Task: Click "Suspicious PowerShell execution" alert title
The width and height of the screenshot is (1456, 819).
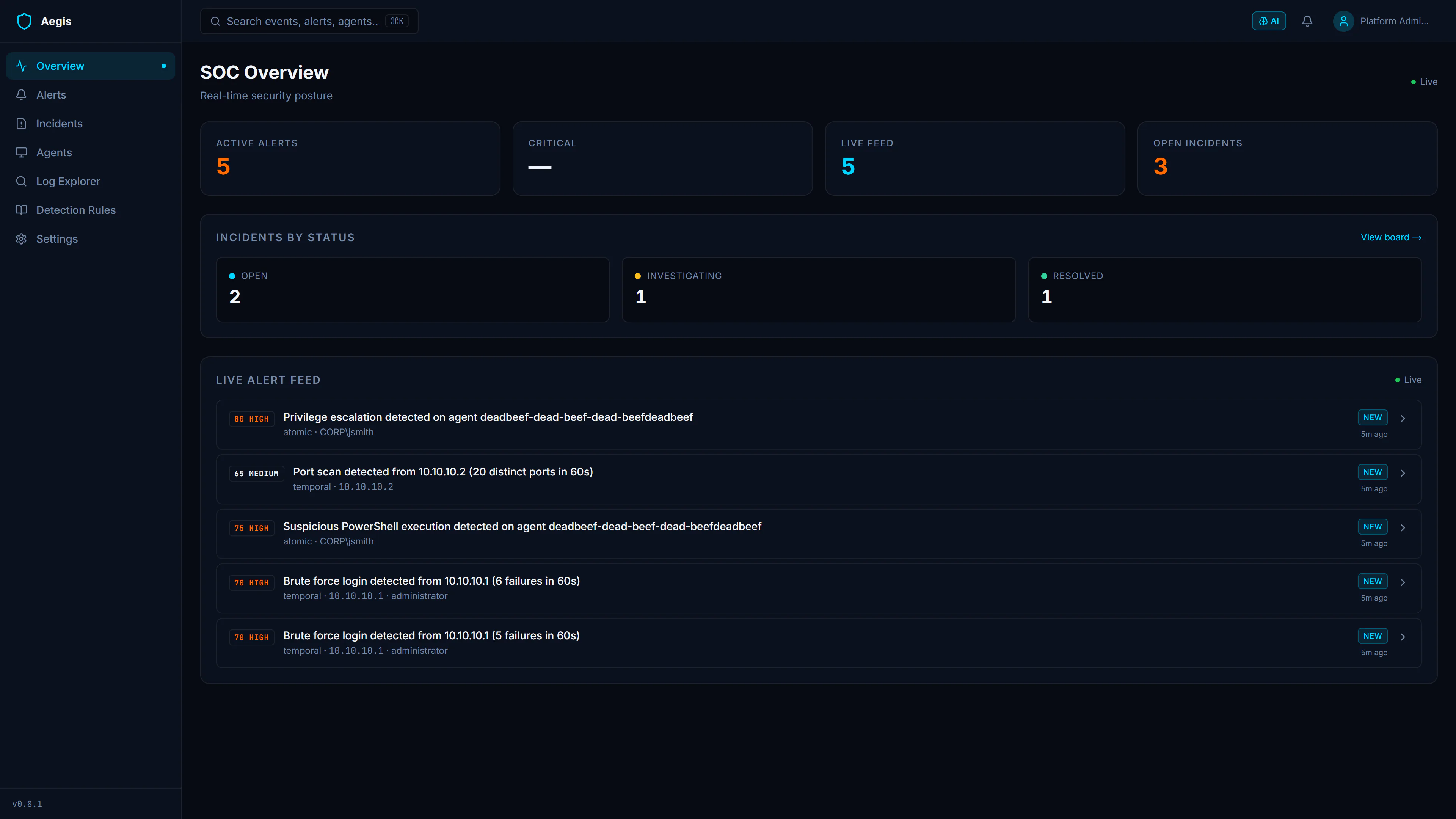Action: pos(522,526)
